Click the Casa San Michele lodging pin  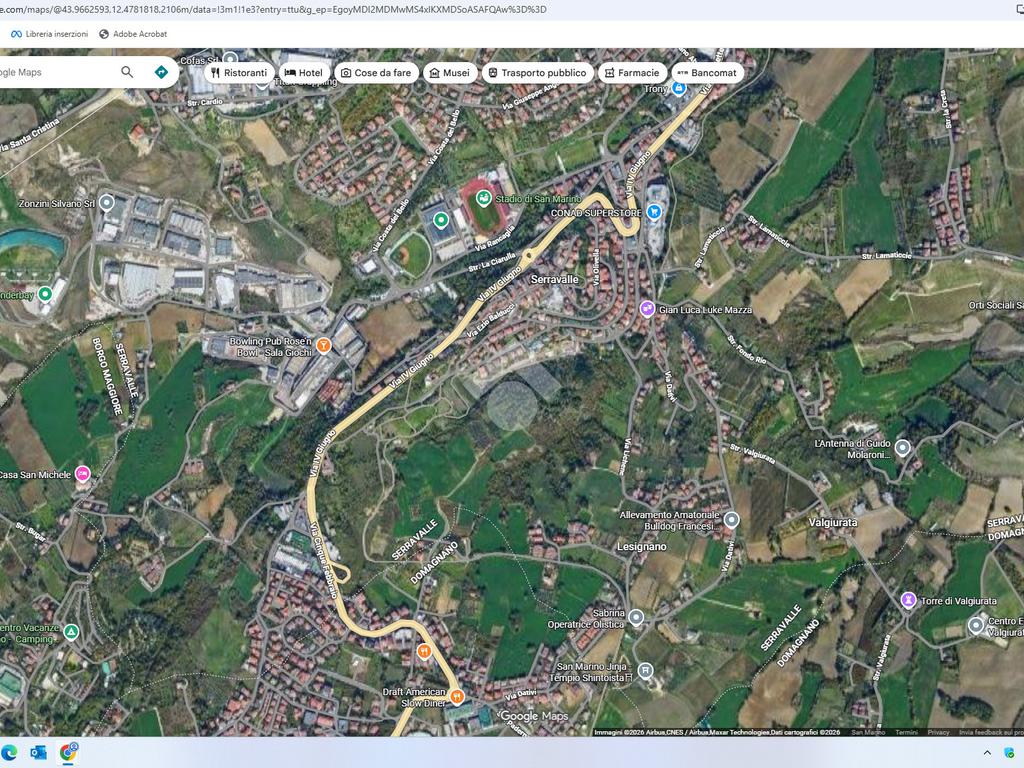83,474
